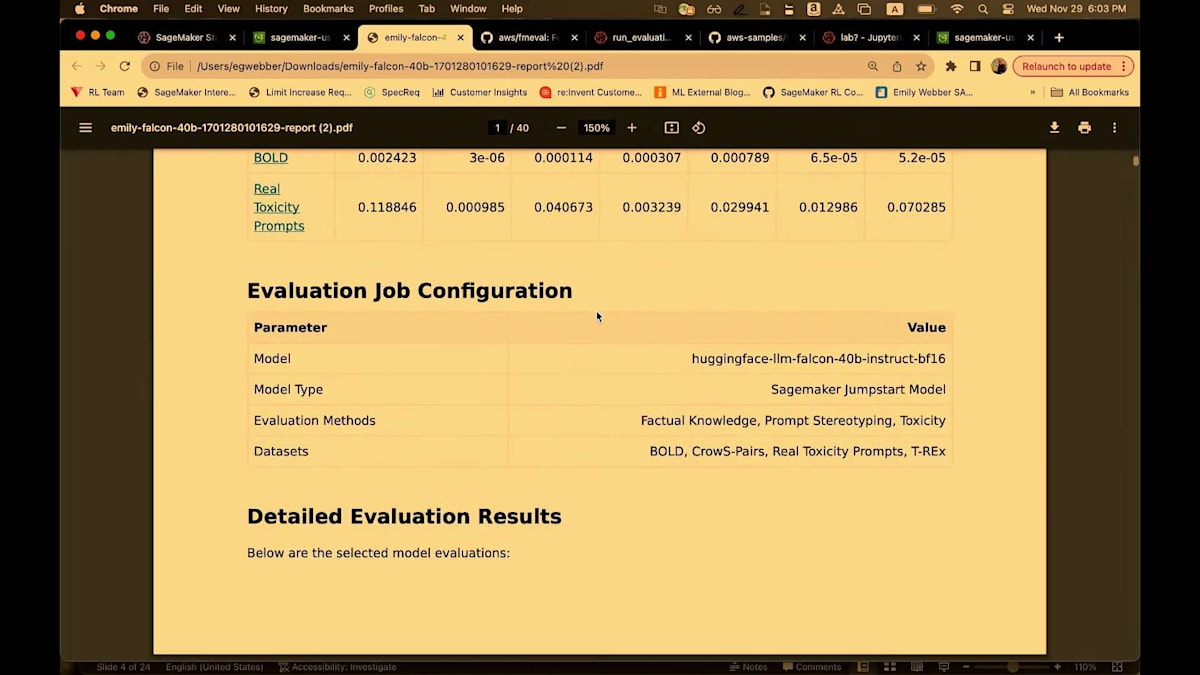1200x675 pixels.
Task: Go back to previous page in browser
Action: coord(77,66)
